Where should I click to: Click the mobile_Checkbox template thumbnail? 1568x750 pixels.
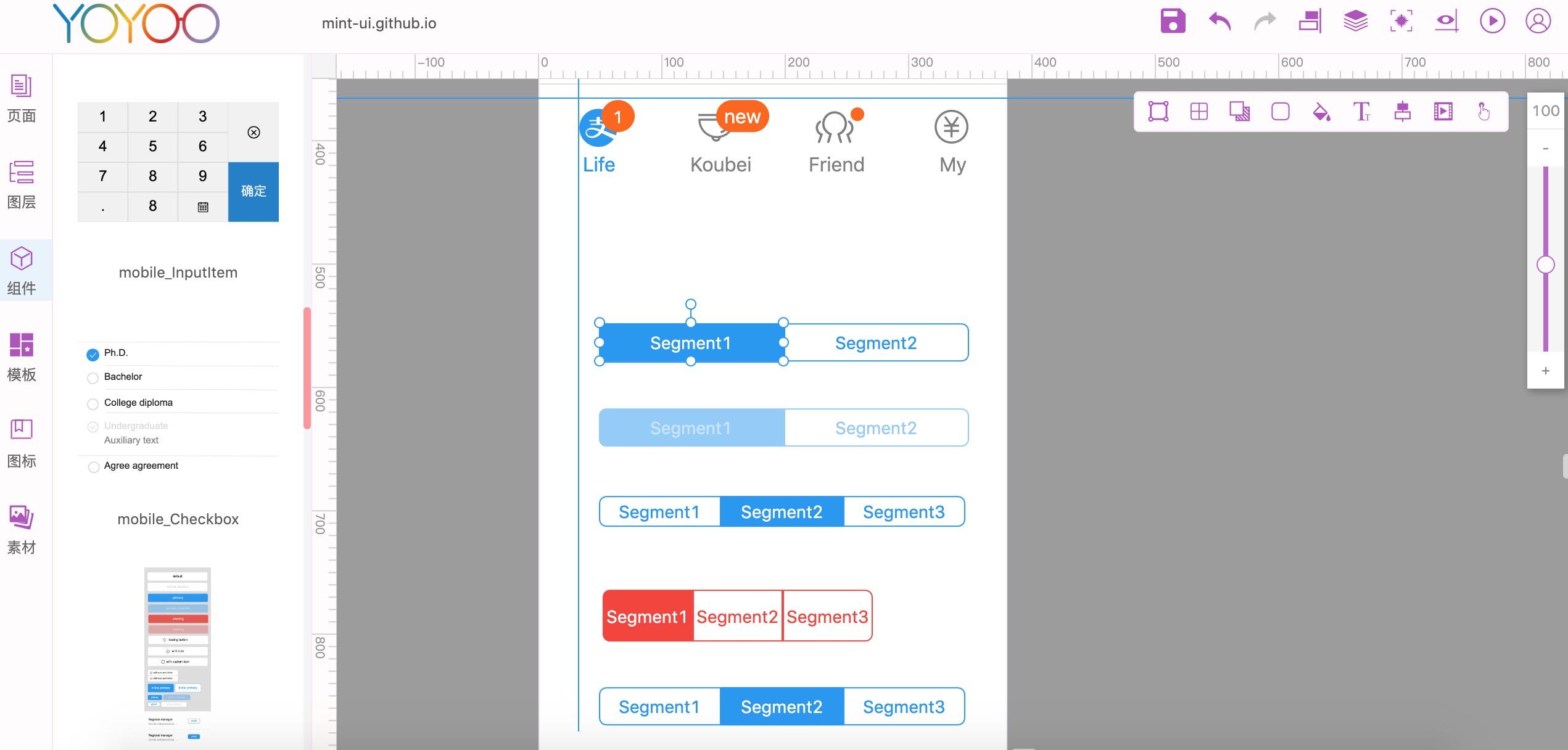[x=178, y=651]
